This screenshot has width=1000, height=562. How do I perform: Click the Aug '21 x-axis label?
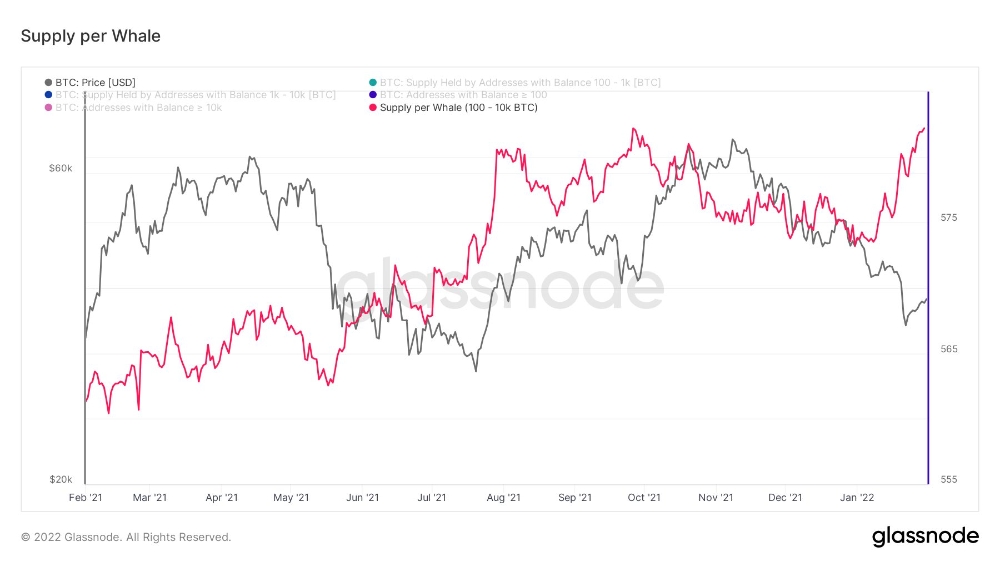click(503, 498)
